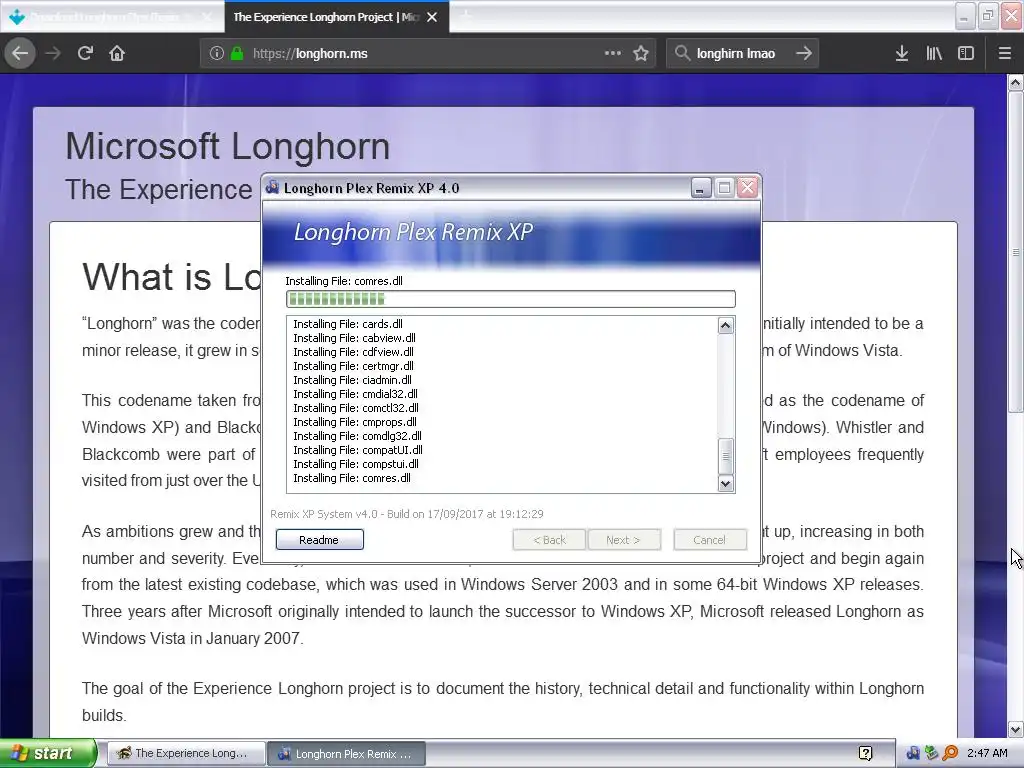
Task: Click the install log scrollbar thumb
Action: [726, 456]
